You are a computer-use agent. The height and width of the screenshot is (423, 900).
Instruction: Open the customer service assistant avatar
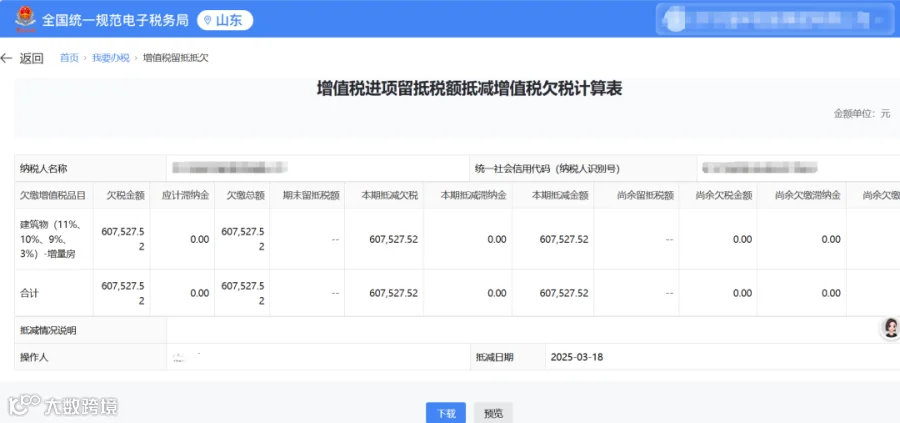click(891, 328)
